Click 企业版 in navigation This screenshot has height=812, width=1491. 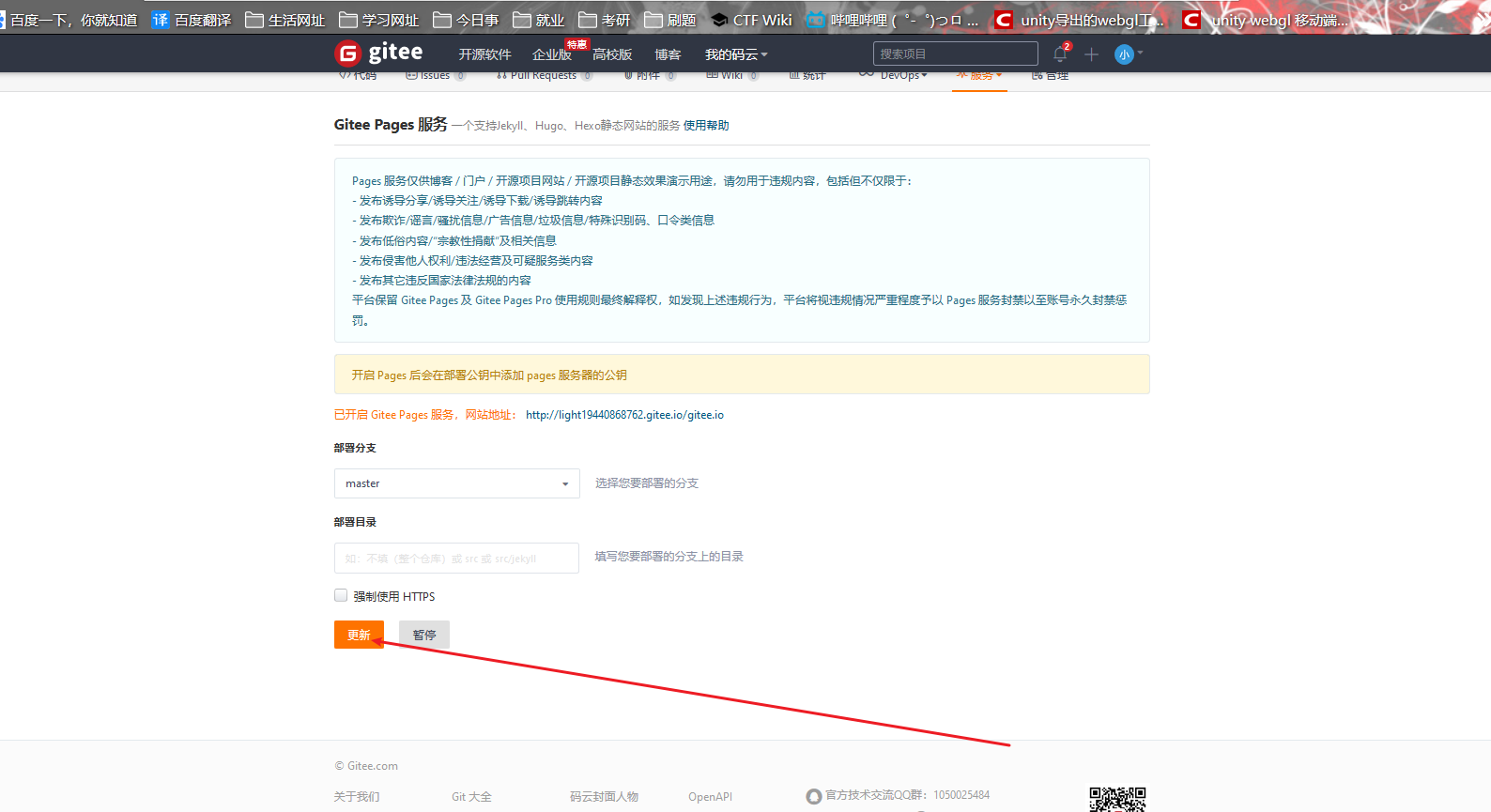click(x=552, y=54)
